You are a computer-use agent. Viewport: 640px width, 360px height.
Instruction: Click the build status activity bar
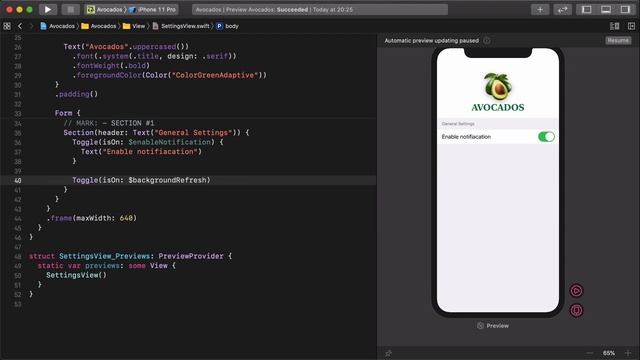(x=320, y=9)
